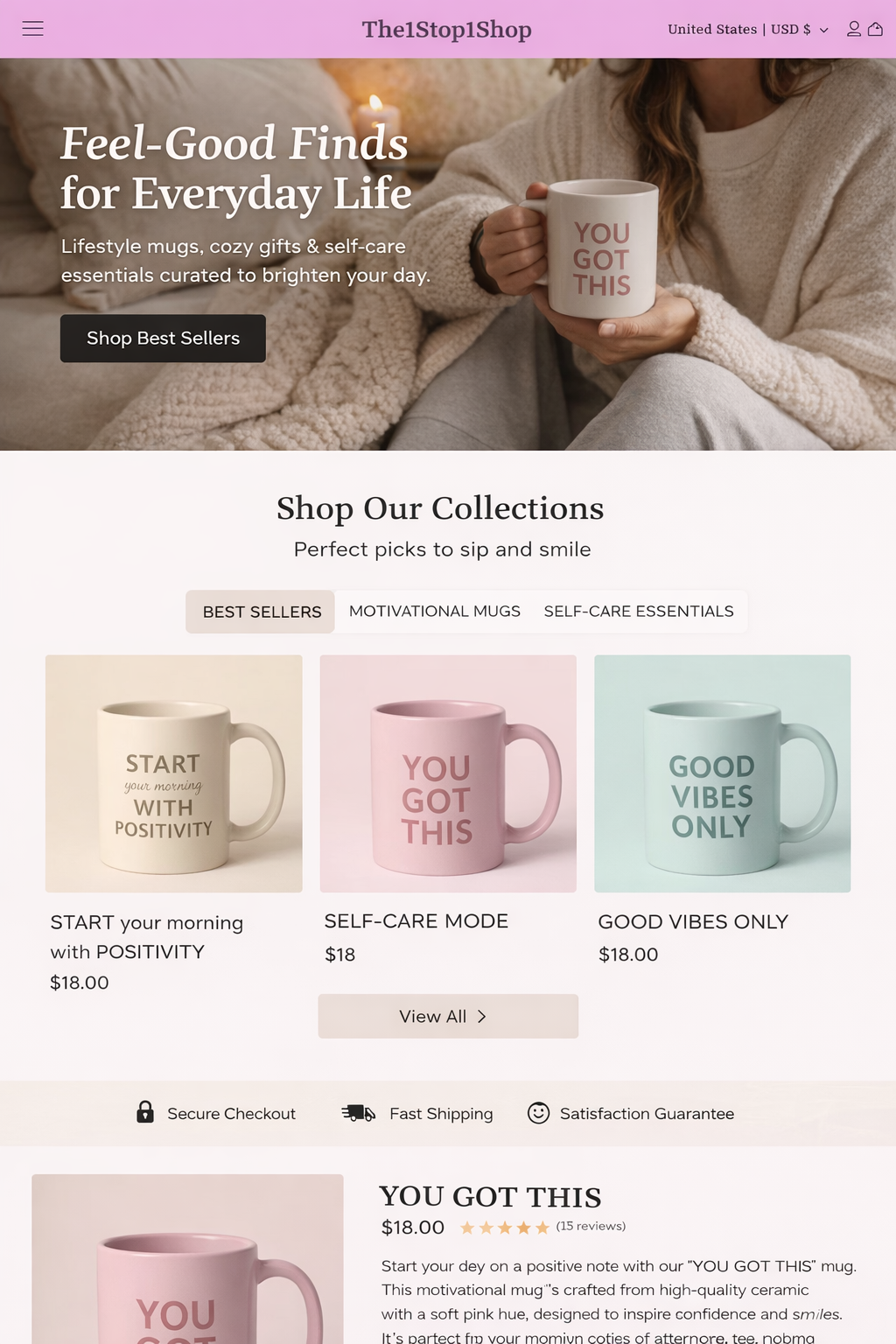Open the The1Stop1Shop logo link
The width and height of the screenshot is (896, 1344).
pos(447,29)
